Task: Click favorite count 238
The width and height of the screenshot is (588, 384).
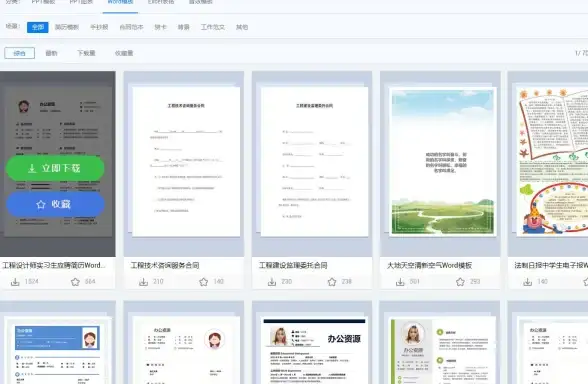Action: pos(346,282)
